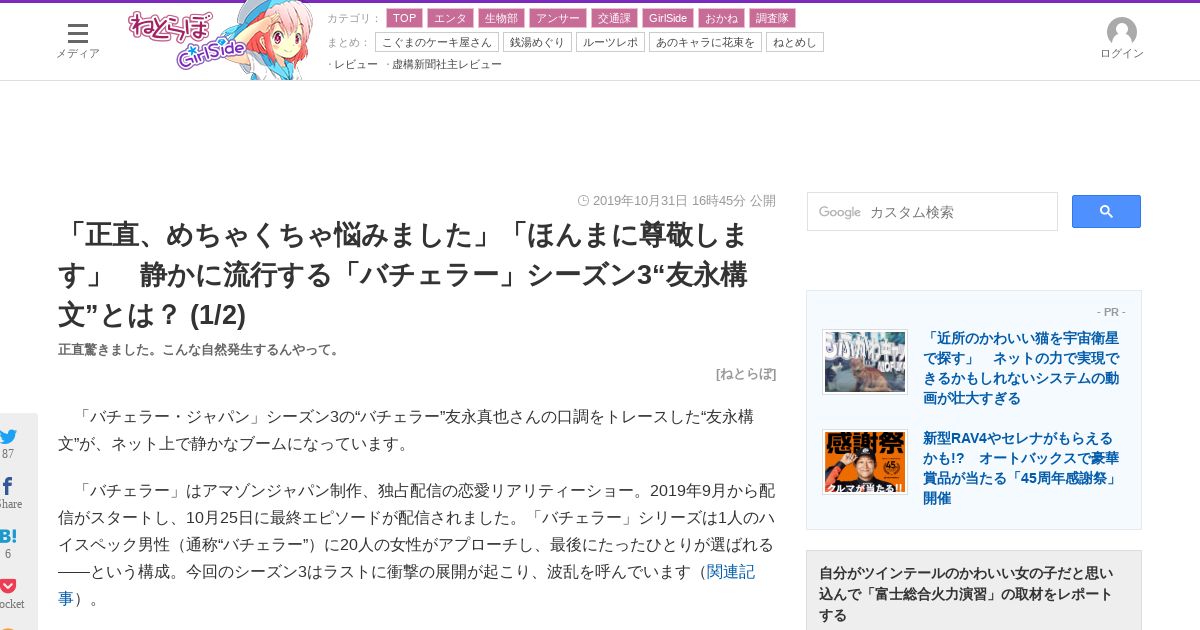This screenshot has width=1200, height=630.
Task: Open the cat satellite PR thumbnail
Action: click(x=865, y=362)
